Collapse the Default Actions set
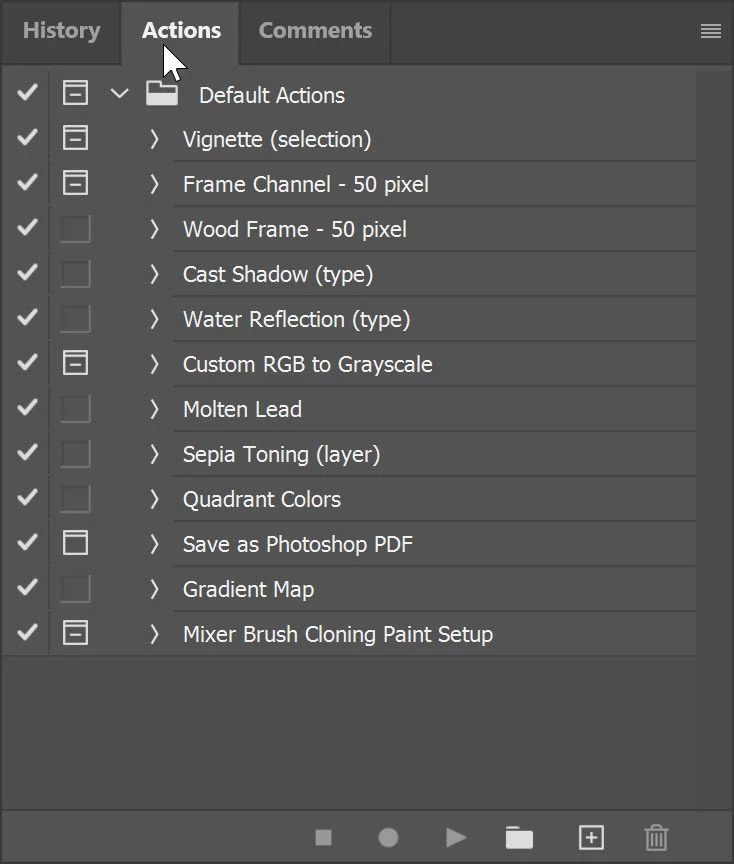 point(120,94)
